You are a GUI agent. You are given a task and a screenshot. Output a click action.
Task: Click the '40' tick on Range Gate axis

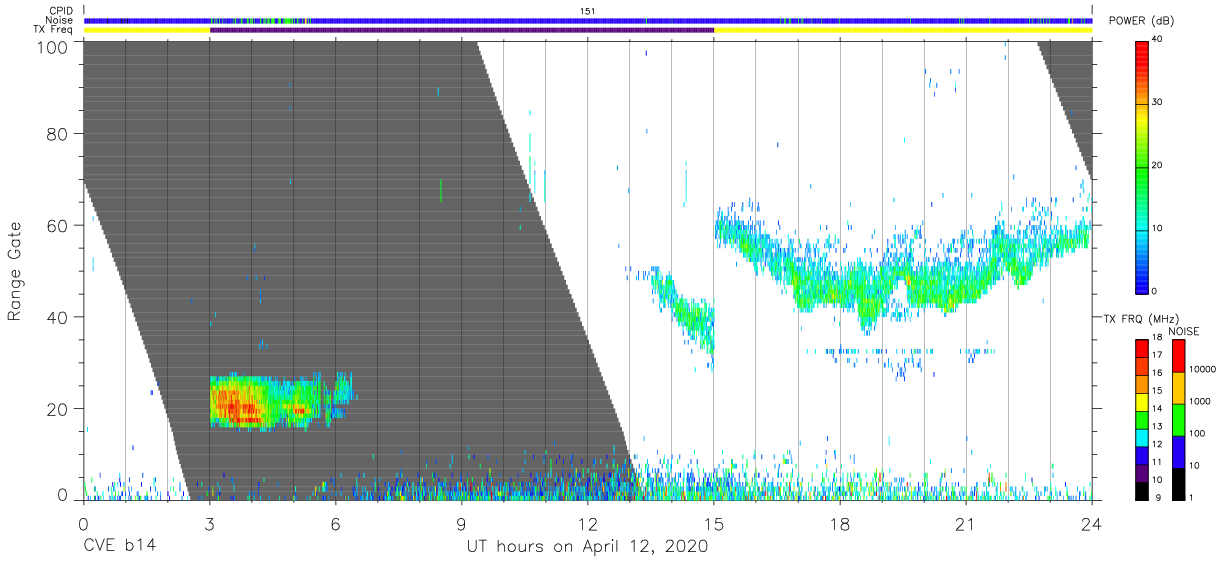59,318
